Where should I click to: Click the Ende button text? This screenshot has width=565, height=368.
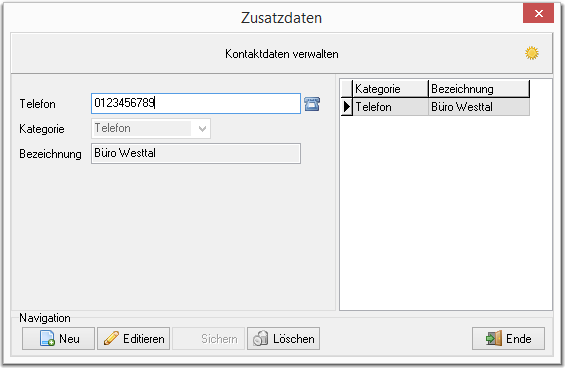click(x=519, y=339)
